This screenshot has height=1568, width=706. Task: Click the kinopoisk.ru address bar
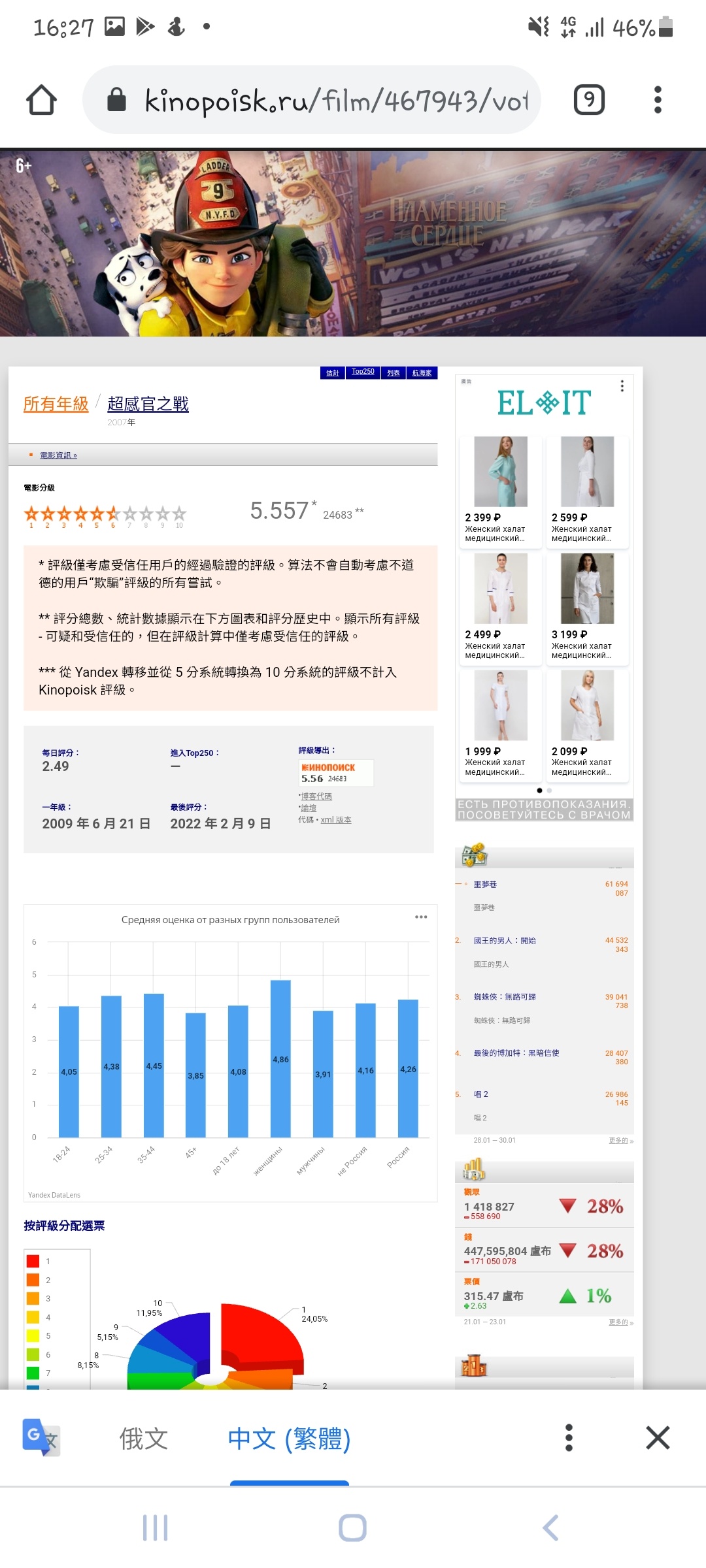311,100
